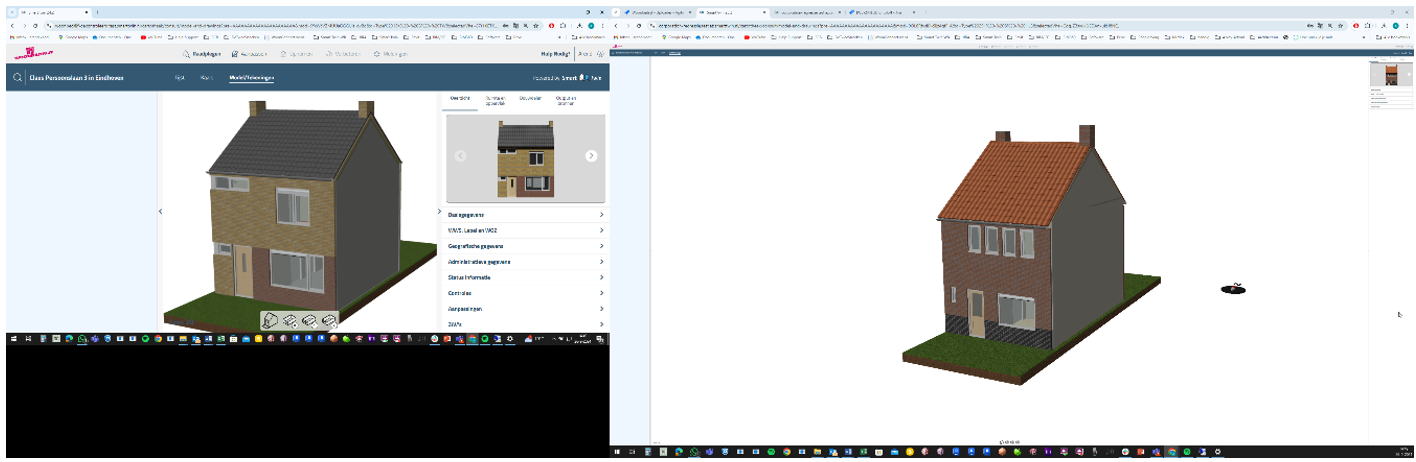This screenshot has height=462, width=1416.
Task: Click the search magnifier icon beside the address
Action: tap(17, 78)
